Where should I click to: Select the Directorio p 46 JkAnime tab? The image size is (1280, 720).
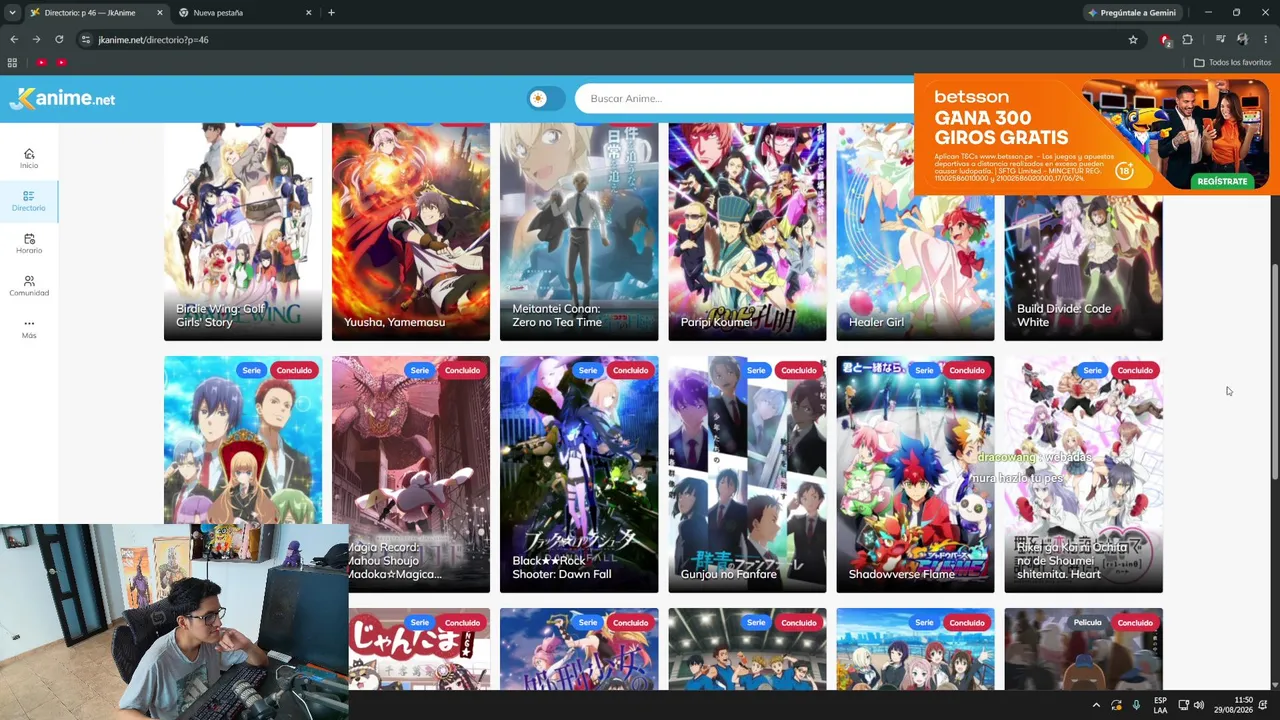pyautogui.click(x=97, y=13)
